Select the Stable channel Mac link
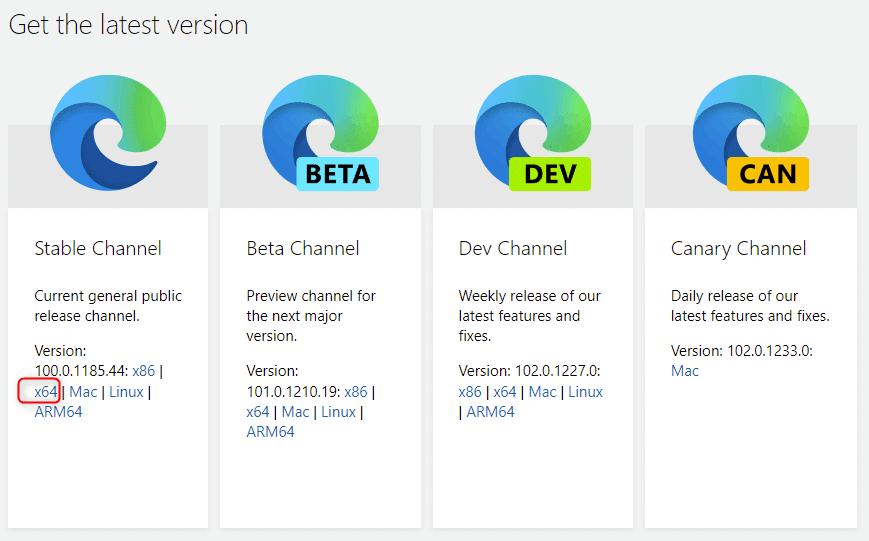869x541 pixels. pos(83,391)
